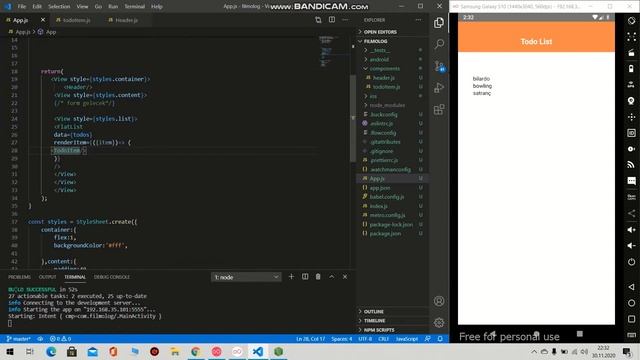Click the Open Changes icon in editor toolbar
Screen dimensions: 640x360
coord(318,20)
